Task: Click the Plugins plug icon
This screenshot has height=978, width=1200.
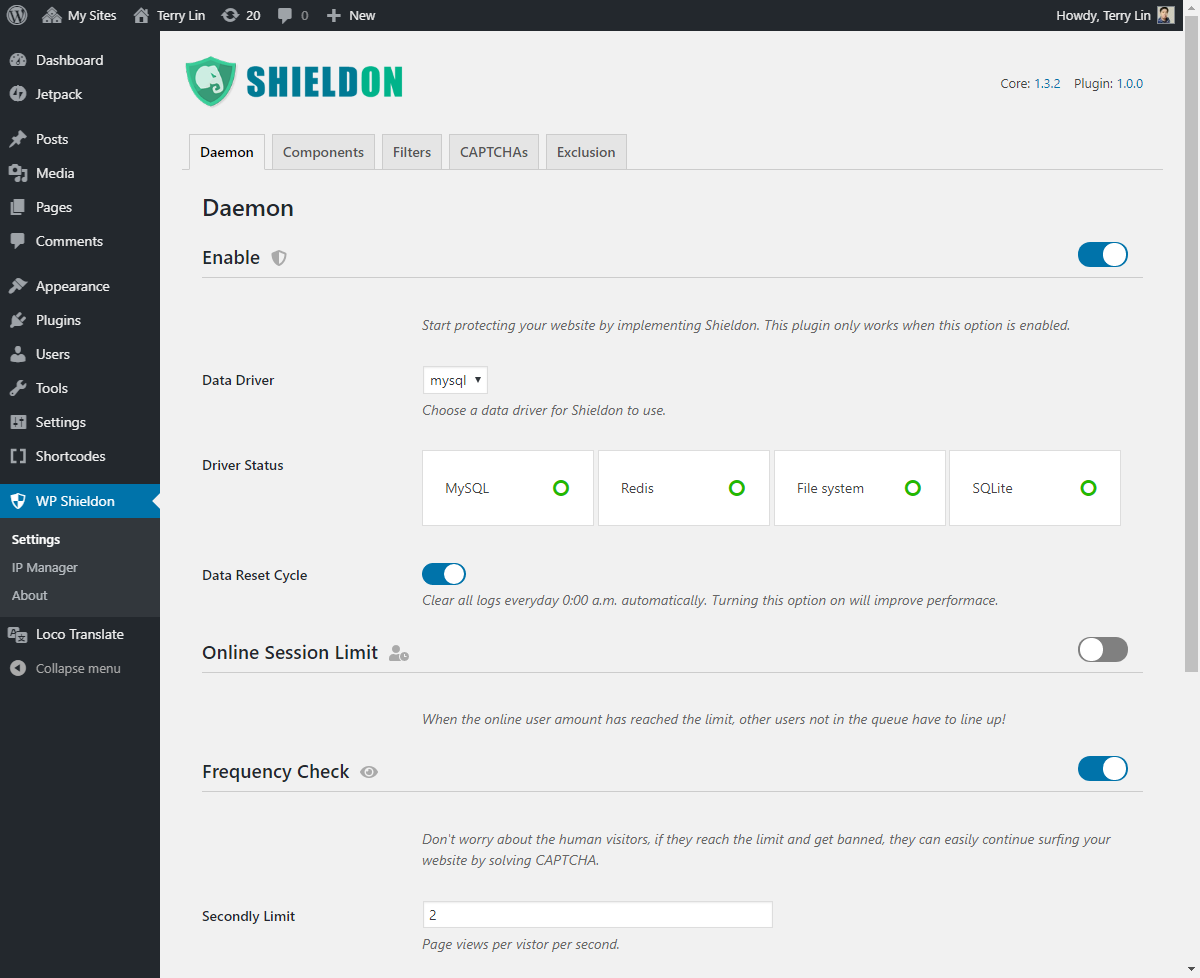Action: pyautogui.click(x=18, y=320)
